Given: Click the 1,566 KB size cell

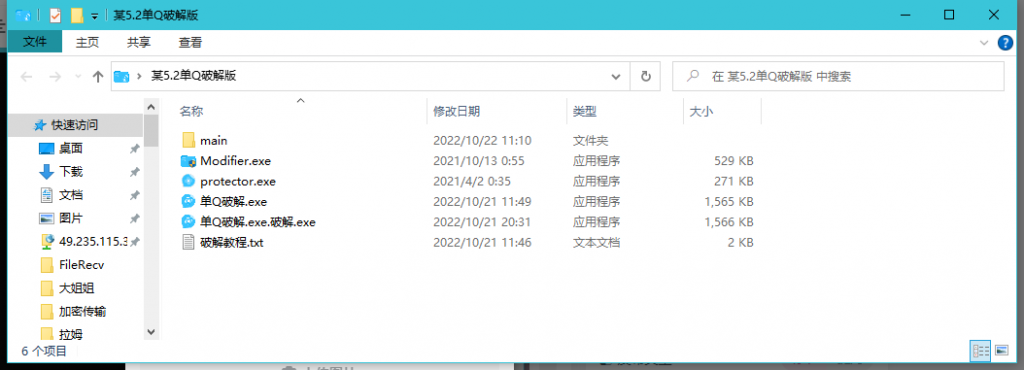Looking at the screenshot, I should pyautogui.click(x=729, y=222).
